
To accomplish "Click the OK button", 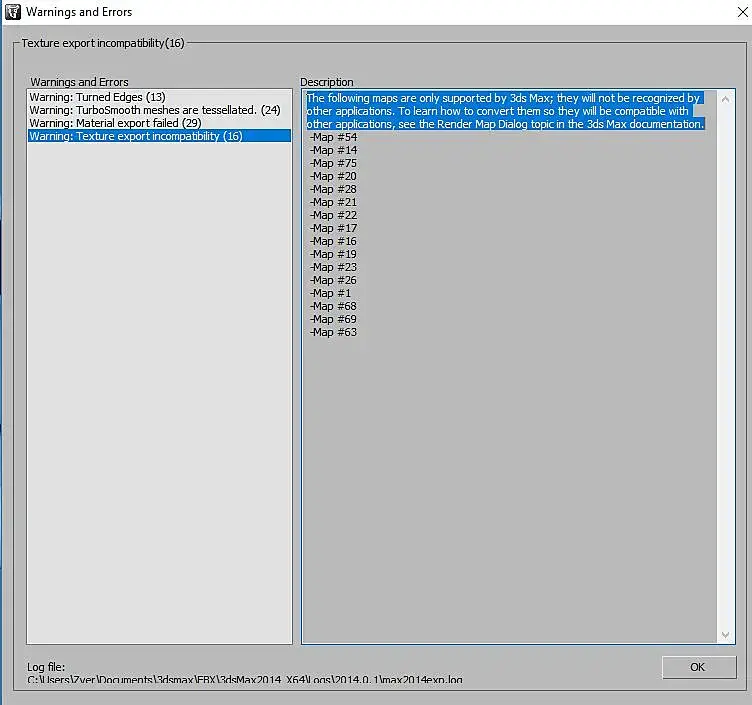I will [699, 667].
